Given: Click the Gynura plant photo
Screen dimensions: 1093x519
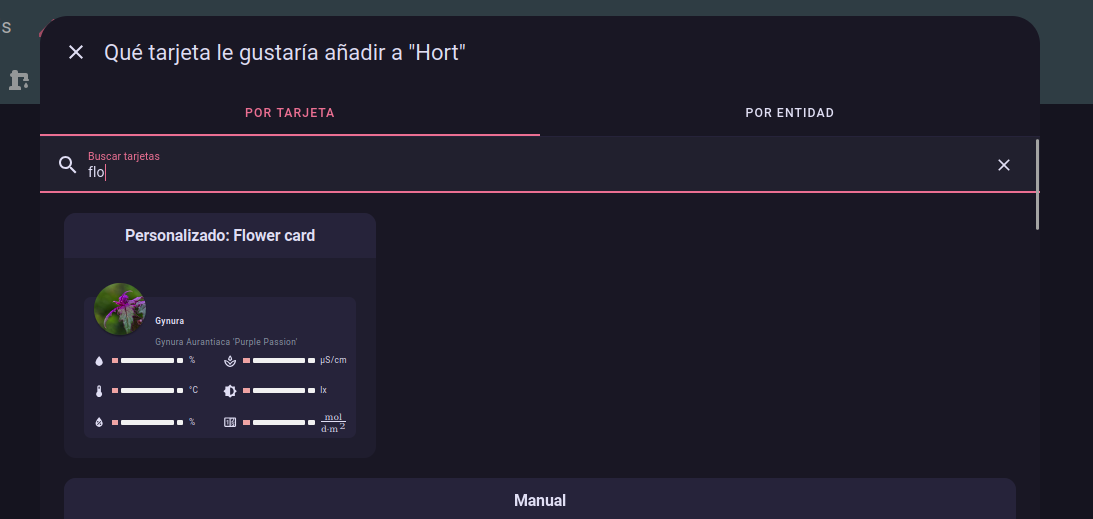Looking at the screenshot, I should point(120,309).
